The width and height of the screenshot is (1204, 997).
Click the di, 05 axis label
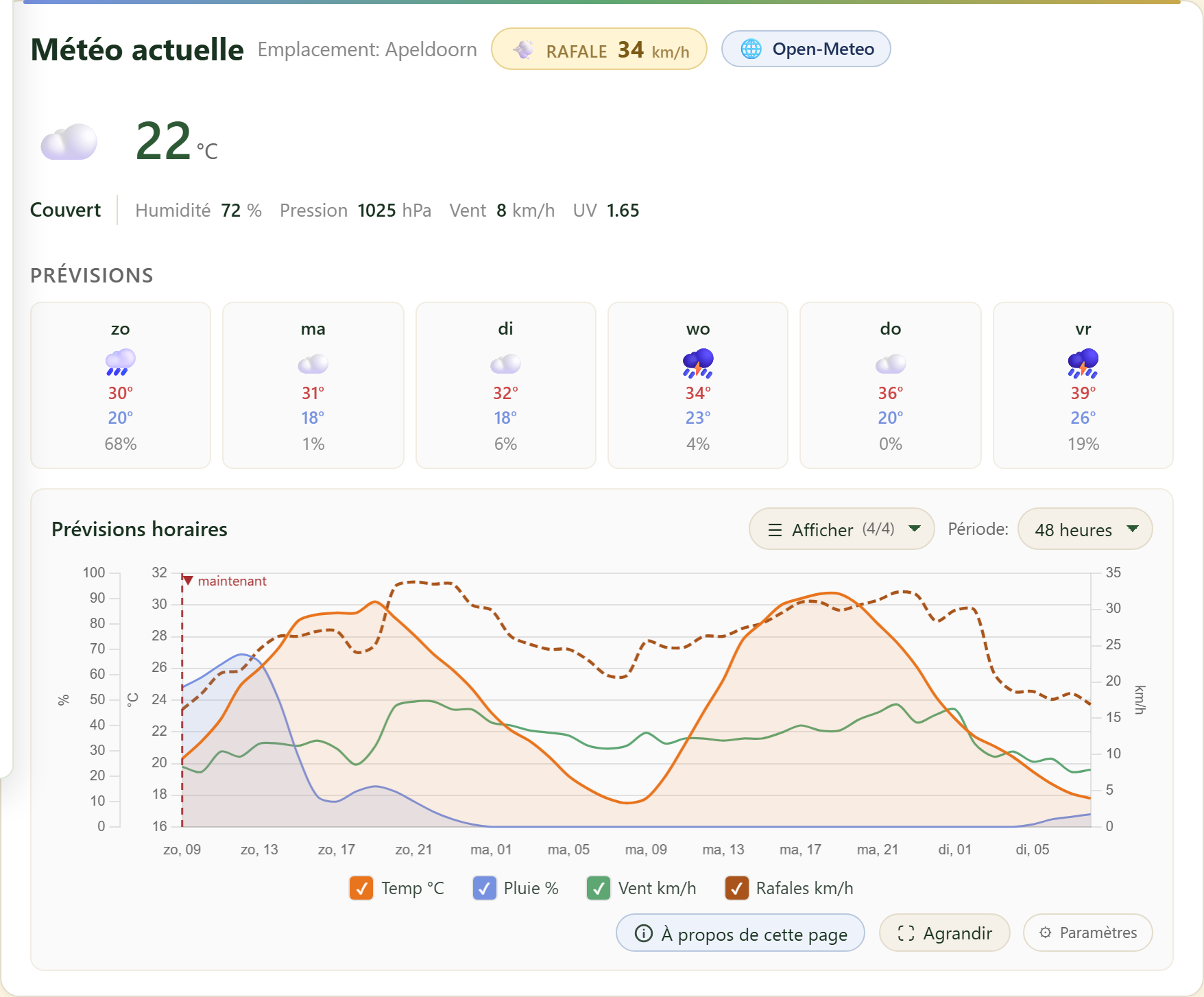(1033, 850)
